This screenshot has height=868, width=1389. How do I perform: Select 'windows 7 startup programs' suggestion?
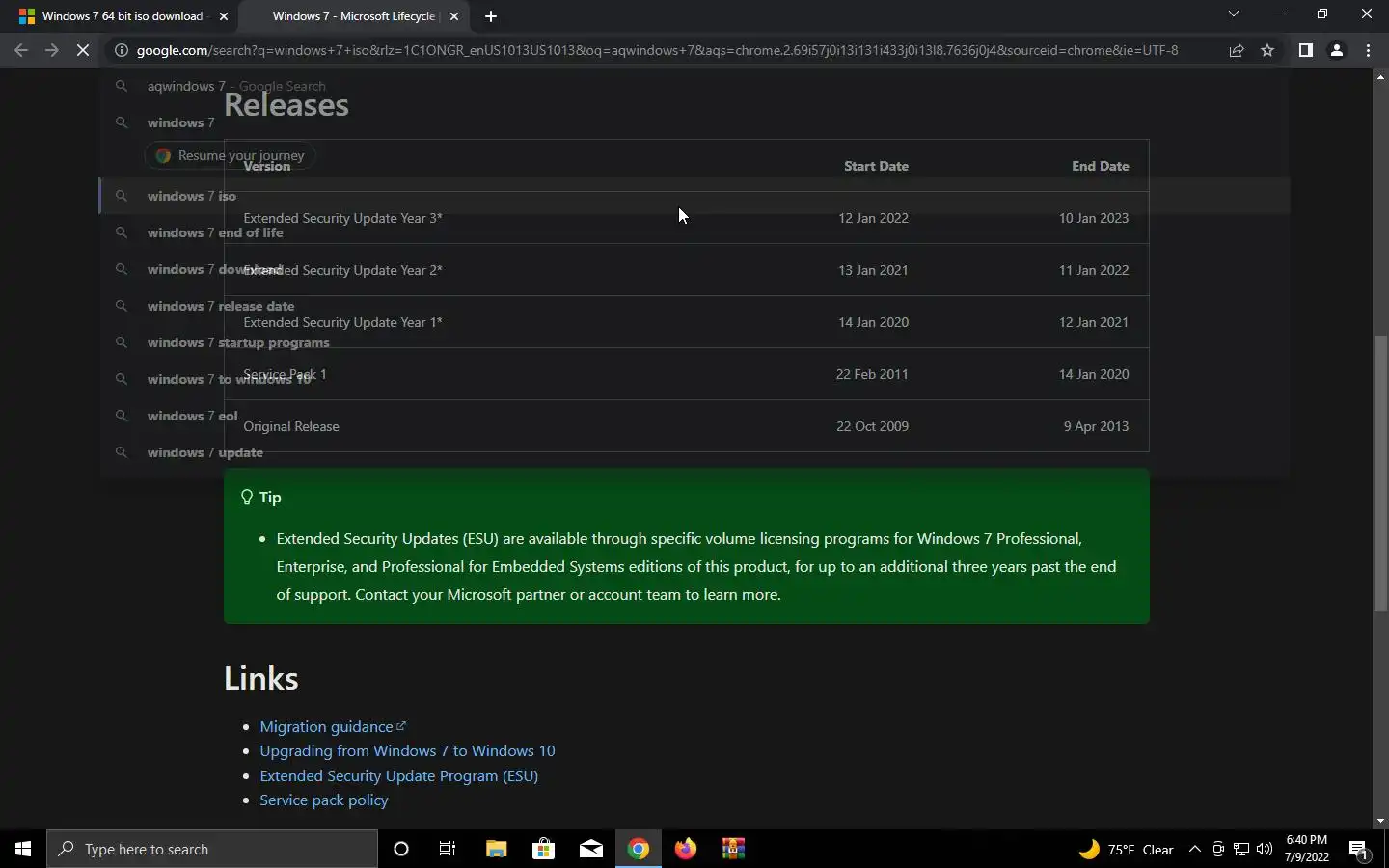(694, 342)
